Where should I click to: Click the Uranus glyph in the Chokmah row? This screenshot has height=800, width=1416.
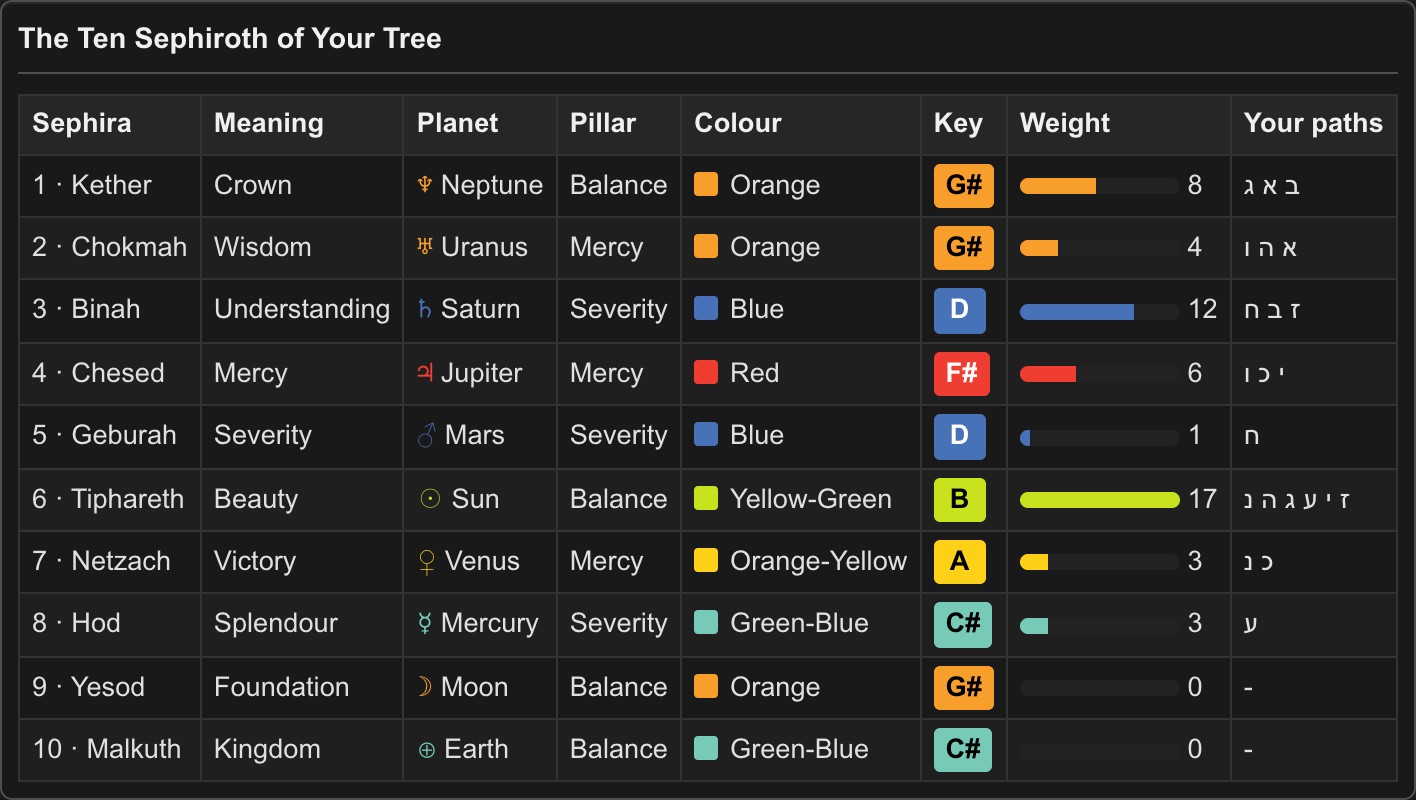click(425, 247)
